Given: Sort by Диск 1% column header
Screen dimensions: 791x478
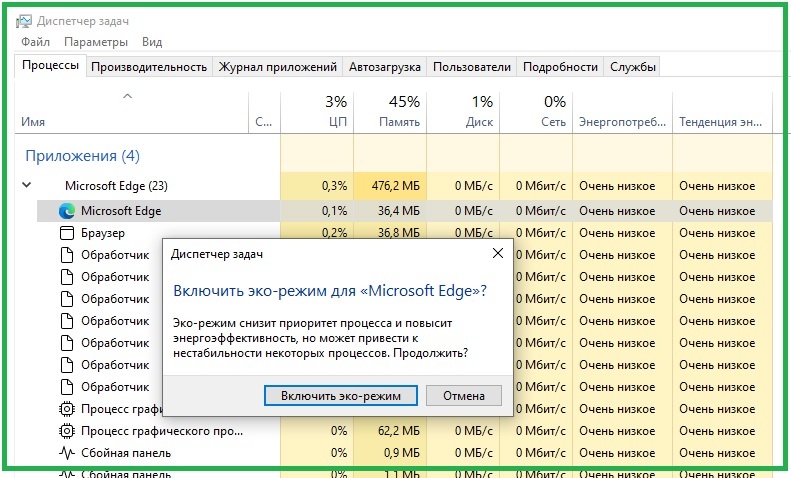Looking at the screenshot, I should point(463,112).
